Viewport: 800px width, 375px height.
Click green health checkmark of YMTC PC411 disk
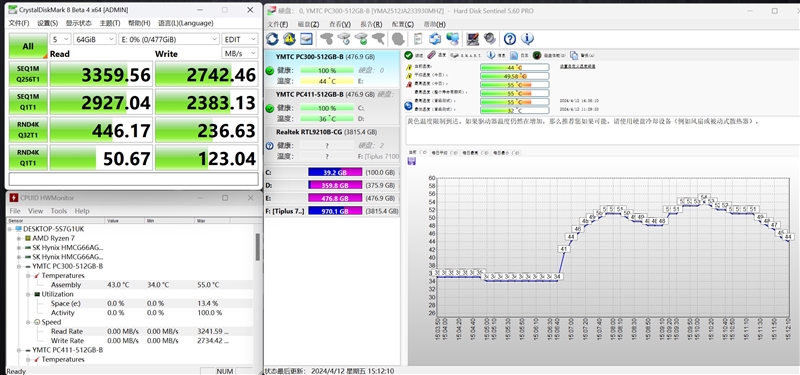[270, 108]
